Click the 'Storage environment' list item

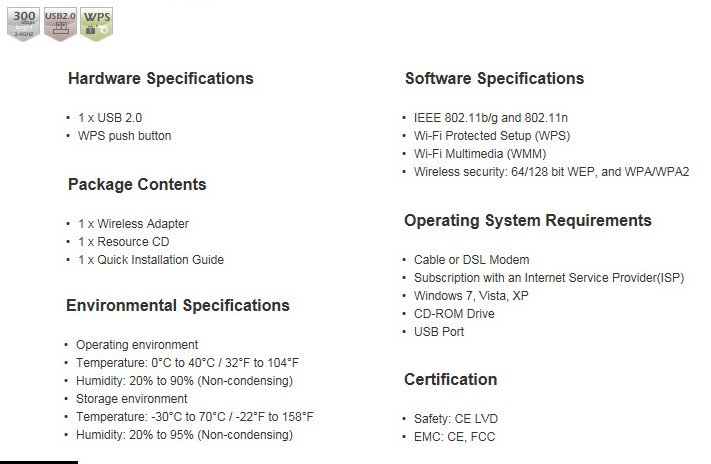tap(131, 399)
